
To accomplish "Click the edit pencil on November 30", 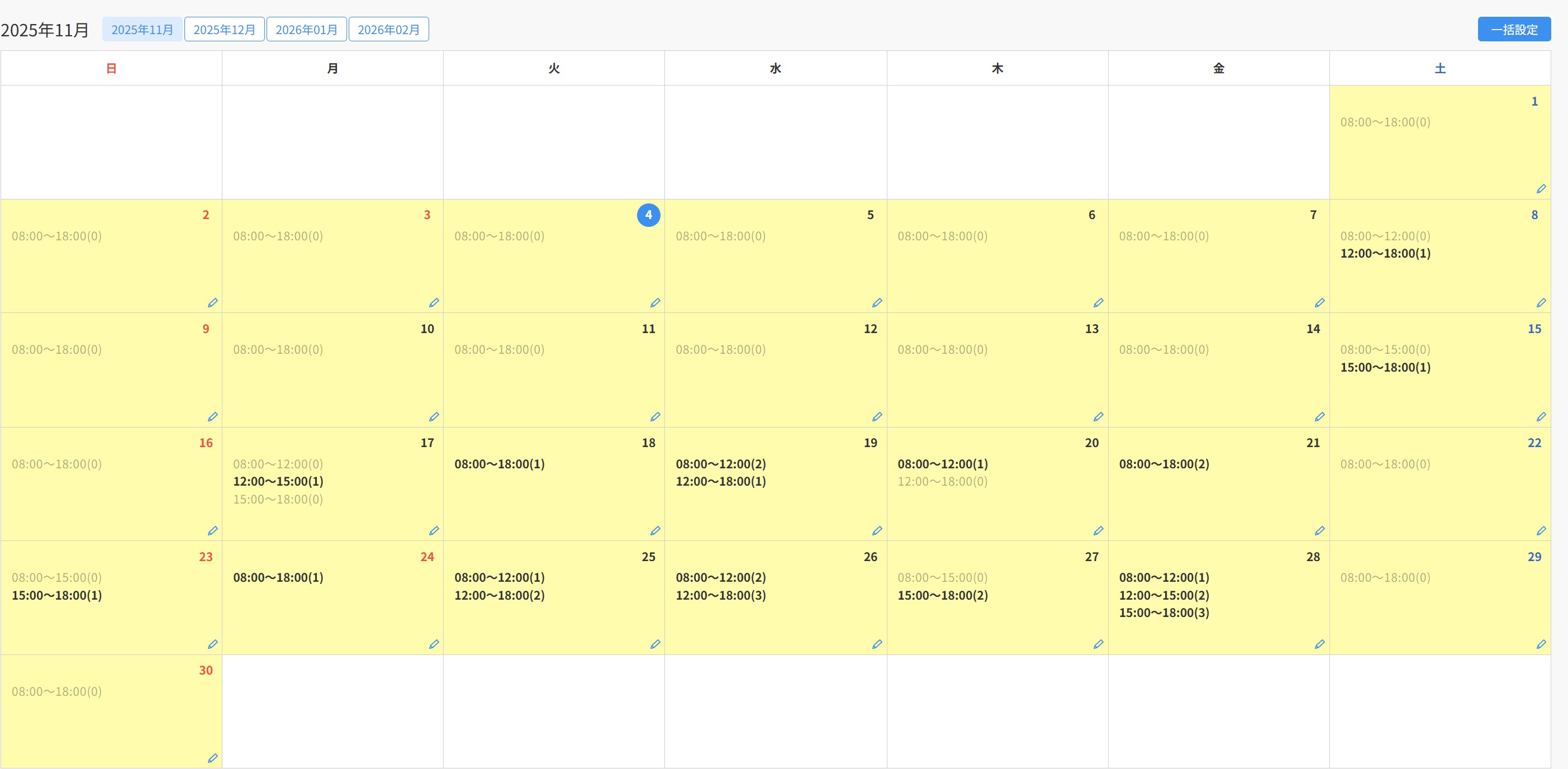I will [x=212, y=758].
